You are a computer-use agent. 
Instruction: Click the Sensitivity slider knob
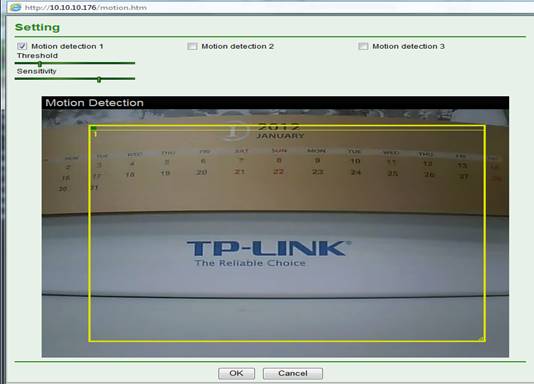tap(99, 79)
